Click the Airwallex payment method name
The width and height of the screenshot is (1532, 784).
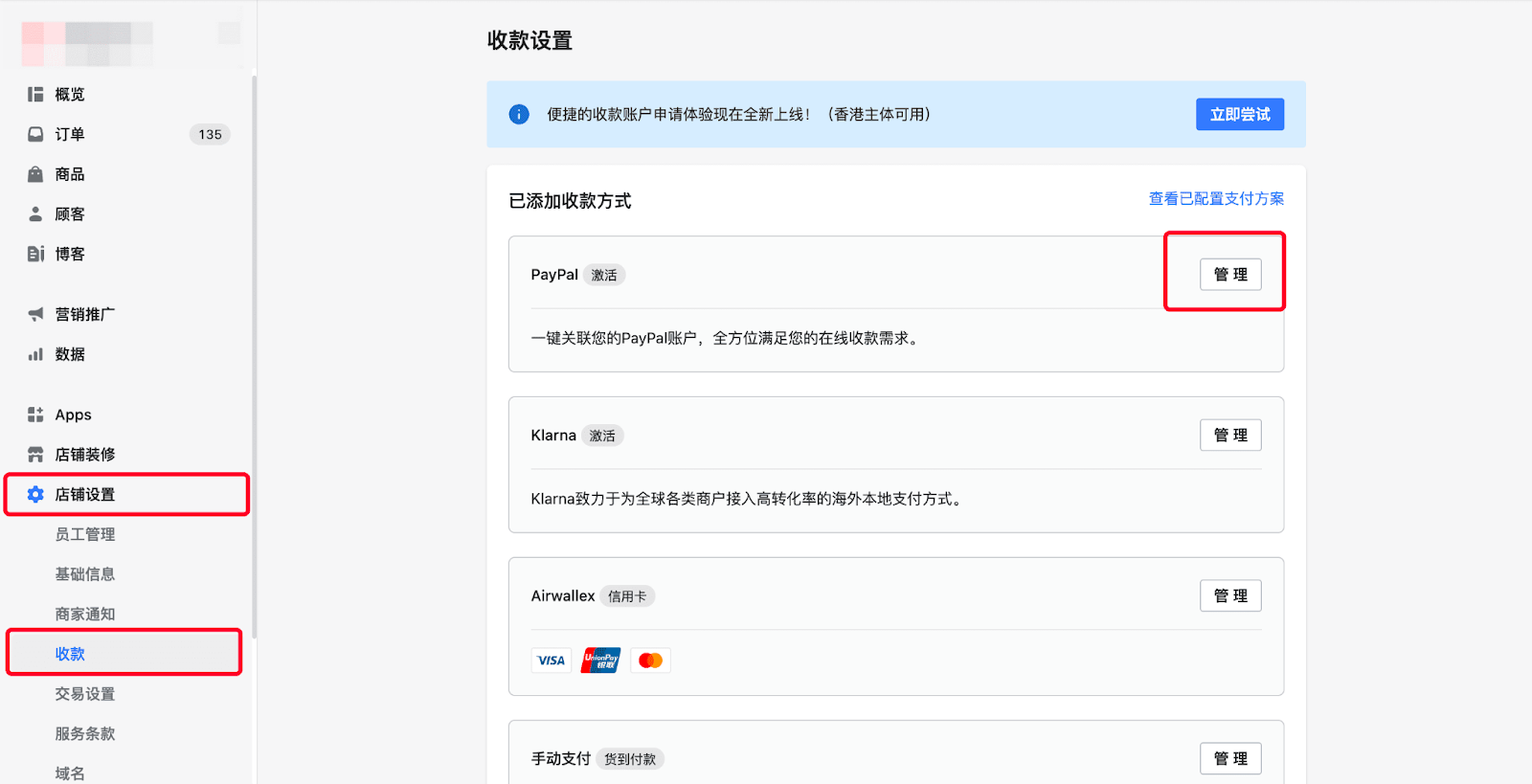[563, 595]
